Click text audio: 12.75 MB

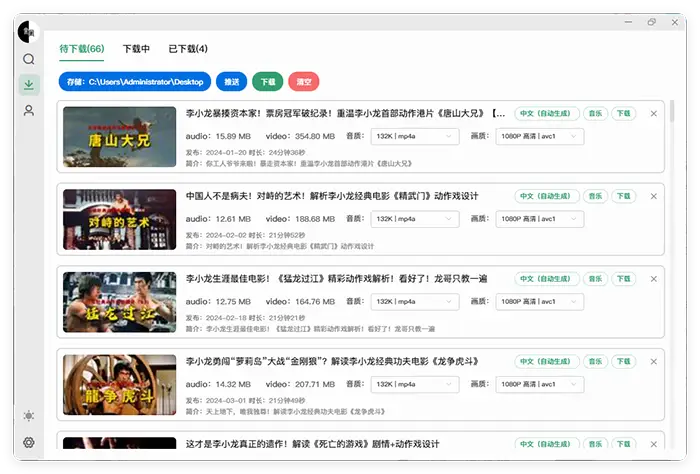[x=218, y=301]
